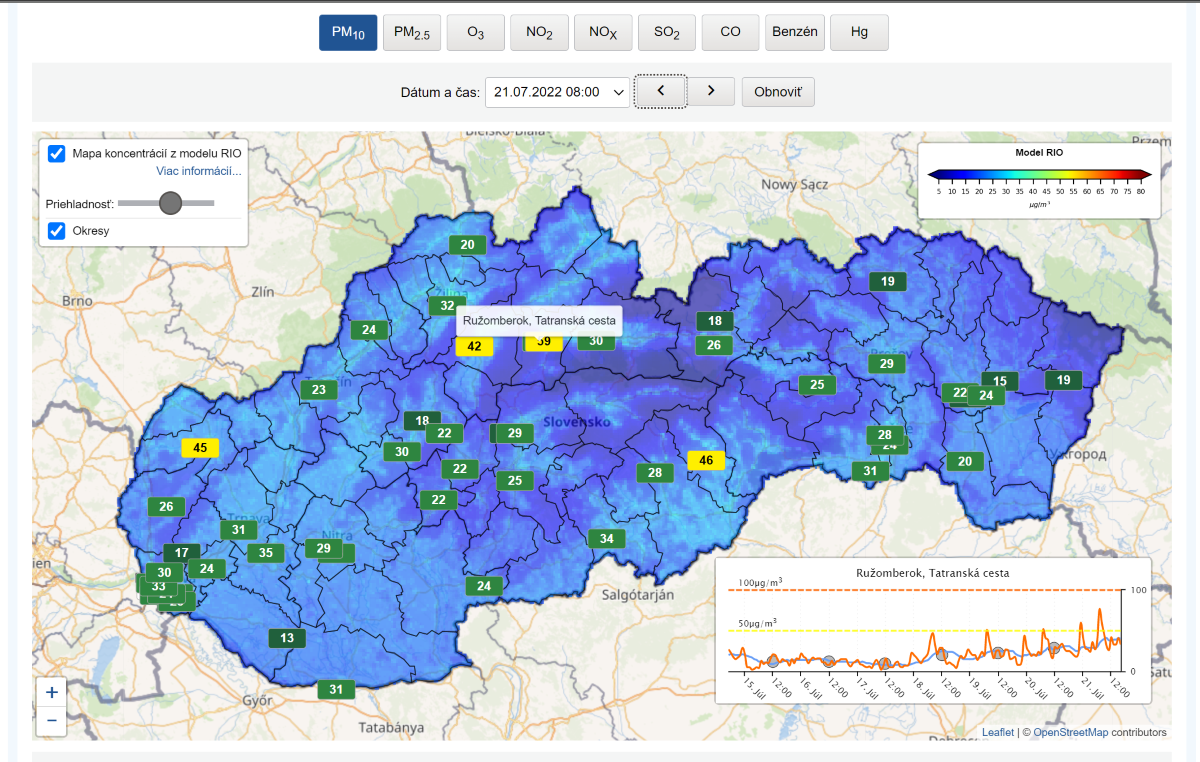Open the Dátum a čas dropdown
Viewport: 1200px width, 762px height.
pos(557,92)
